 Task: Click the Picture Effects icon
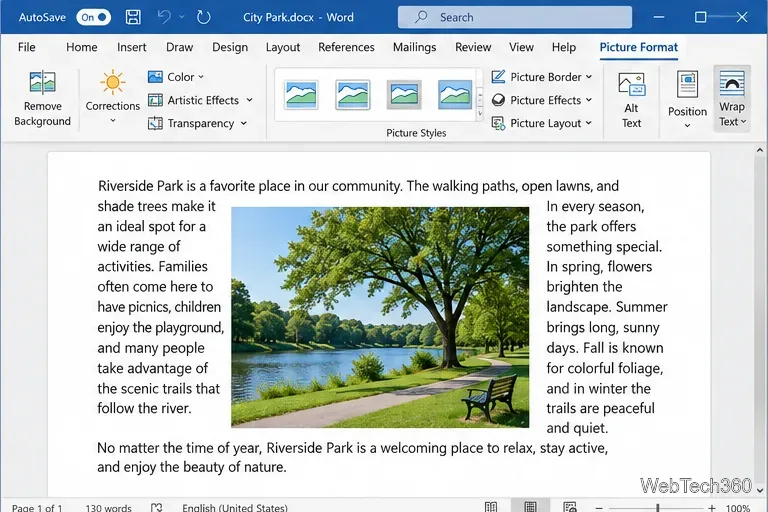click(x=498, y=100)
